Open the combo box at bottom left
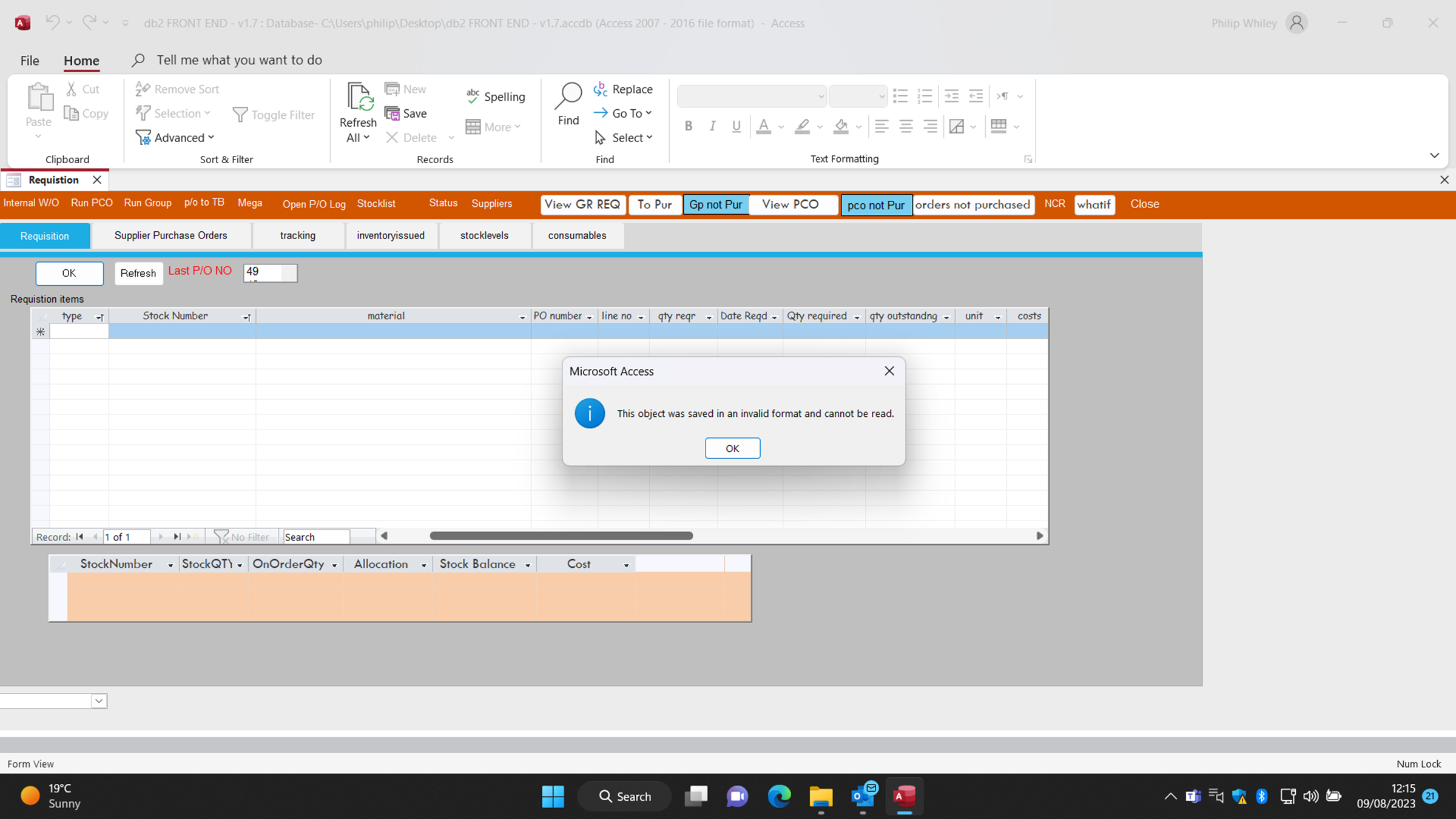 [99, 701]
